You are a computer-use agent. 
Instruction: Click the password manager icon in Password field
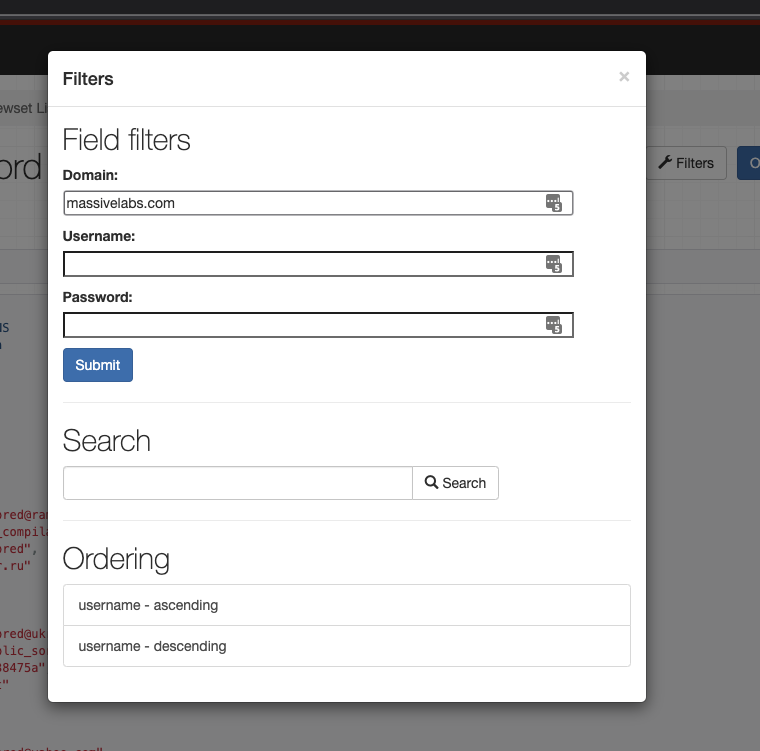coord(554,325)
